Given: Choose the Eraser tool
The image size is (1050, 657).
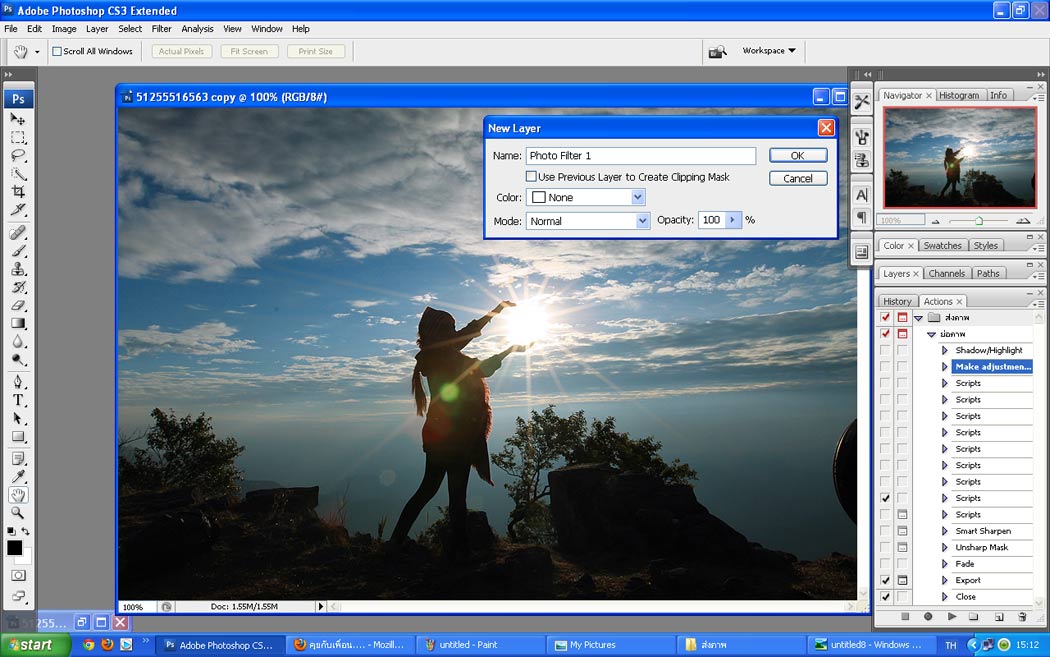Looking at the screenshot, I should point(18,306).
